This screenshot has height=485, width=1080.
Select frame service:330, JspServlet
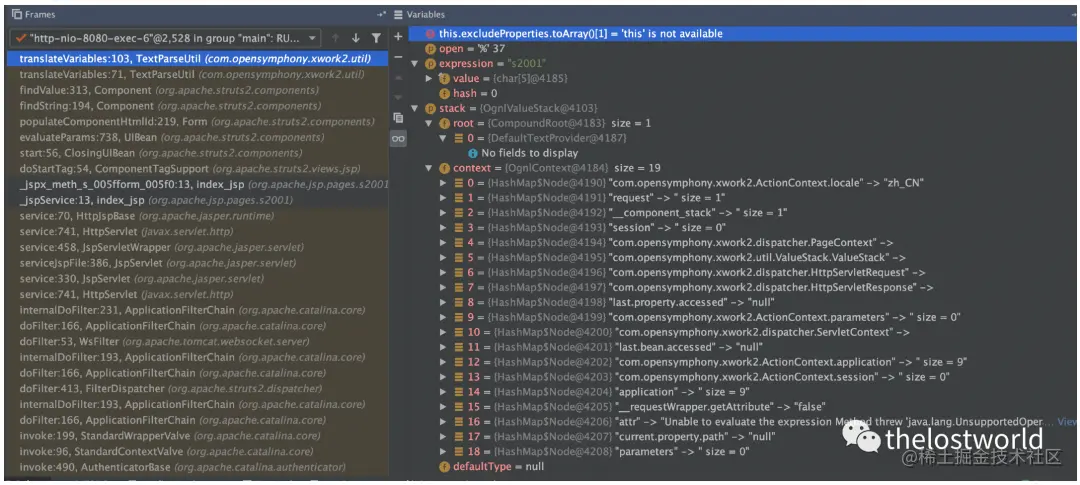pos(198,279)
